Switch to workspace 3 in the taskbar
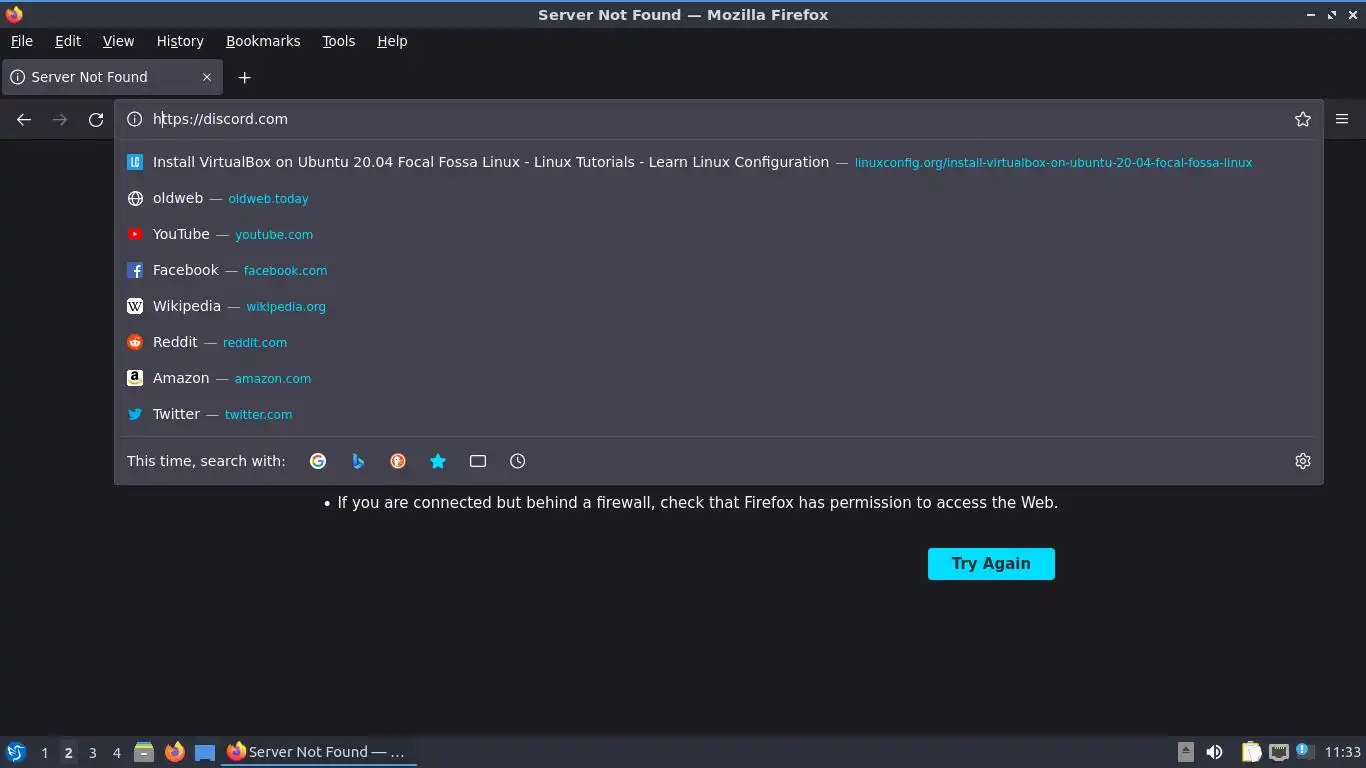This screenshot has height=768, width=1366. [92, 752]
